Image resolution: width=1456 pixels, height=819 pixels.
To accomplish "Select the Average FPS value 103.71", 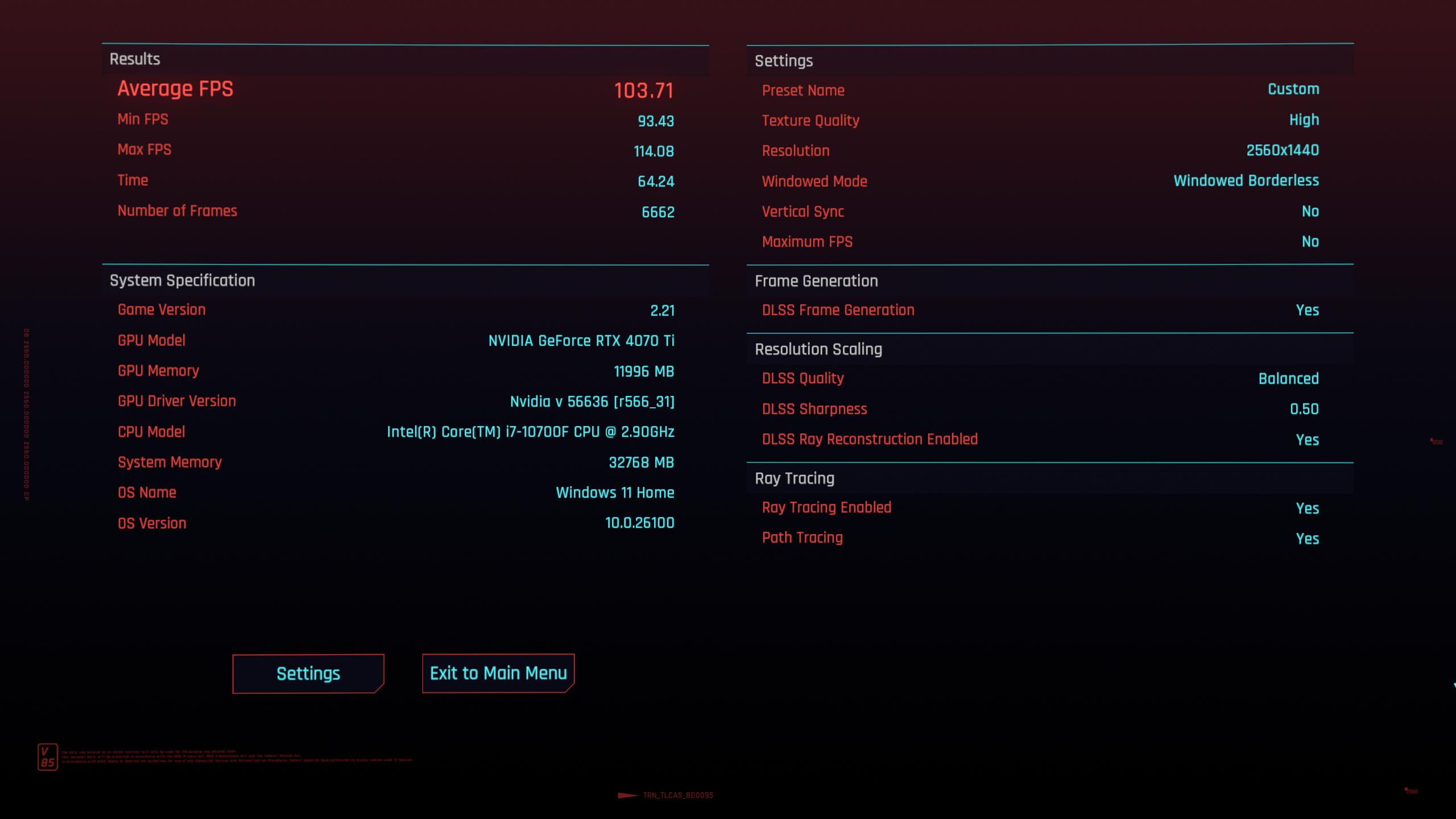I will tap(643, 90).
